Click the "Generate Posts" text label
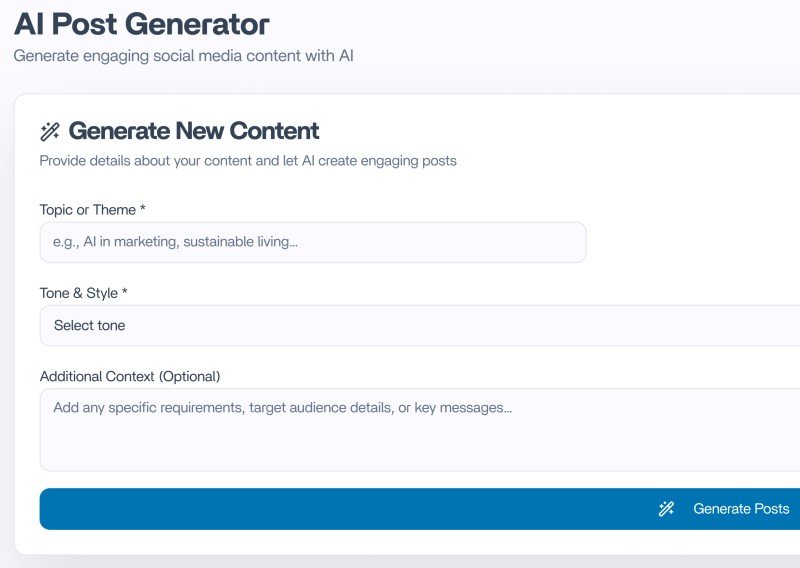Screen dimensions: 800x568 pos(741,509)
